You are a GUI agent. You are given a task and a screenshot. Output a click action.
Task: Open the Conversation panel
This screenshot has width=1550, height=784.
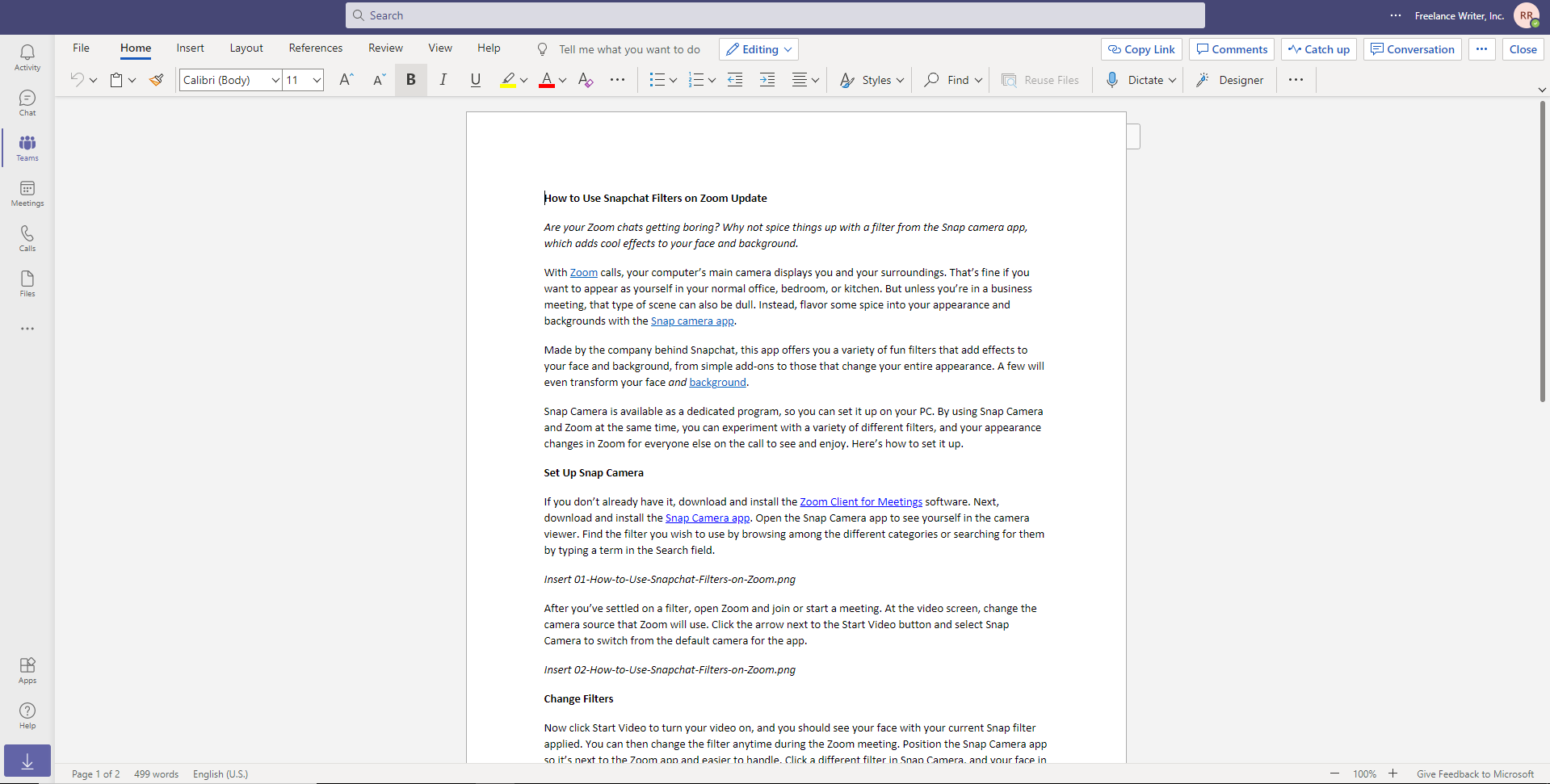(1413, 49)
